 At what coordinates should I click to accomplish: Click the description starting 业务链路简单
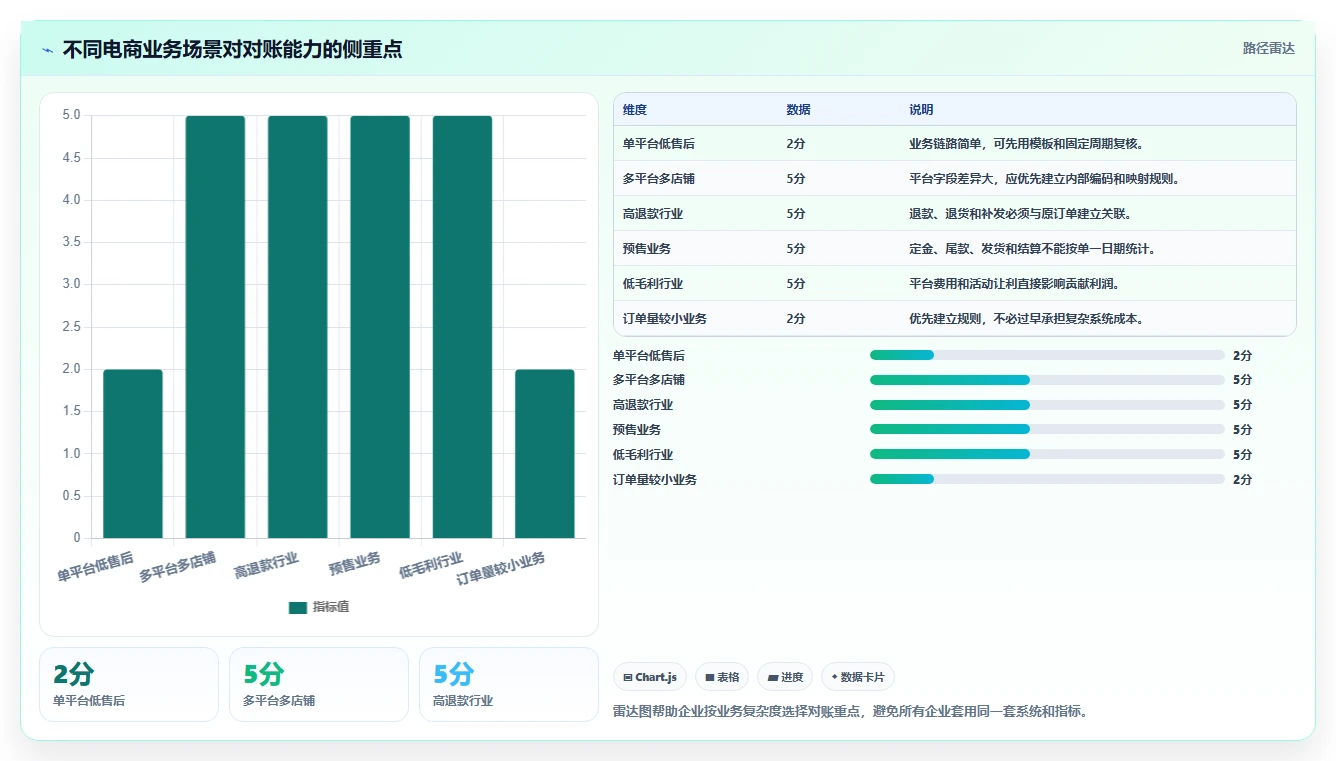click(x=1026, y=144)
